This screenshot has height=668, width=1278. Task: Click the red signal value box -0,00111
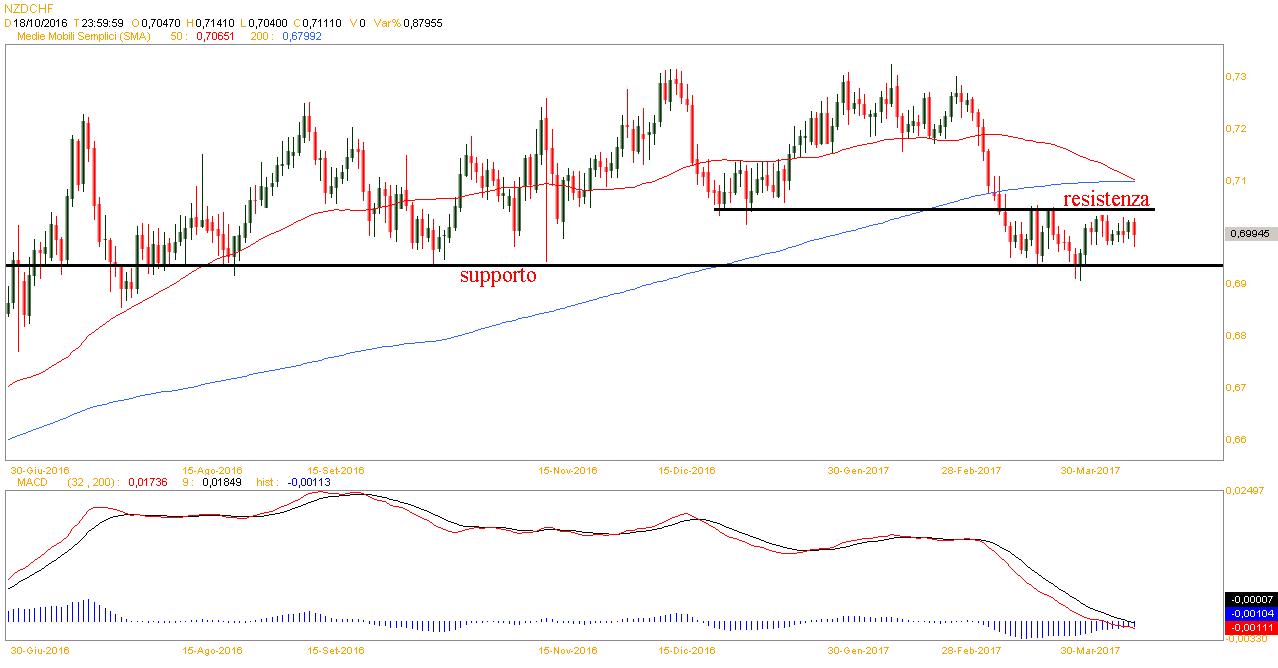[1250, 627]
